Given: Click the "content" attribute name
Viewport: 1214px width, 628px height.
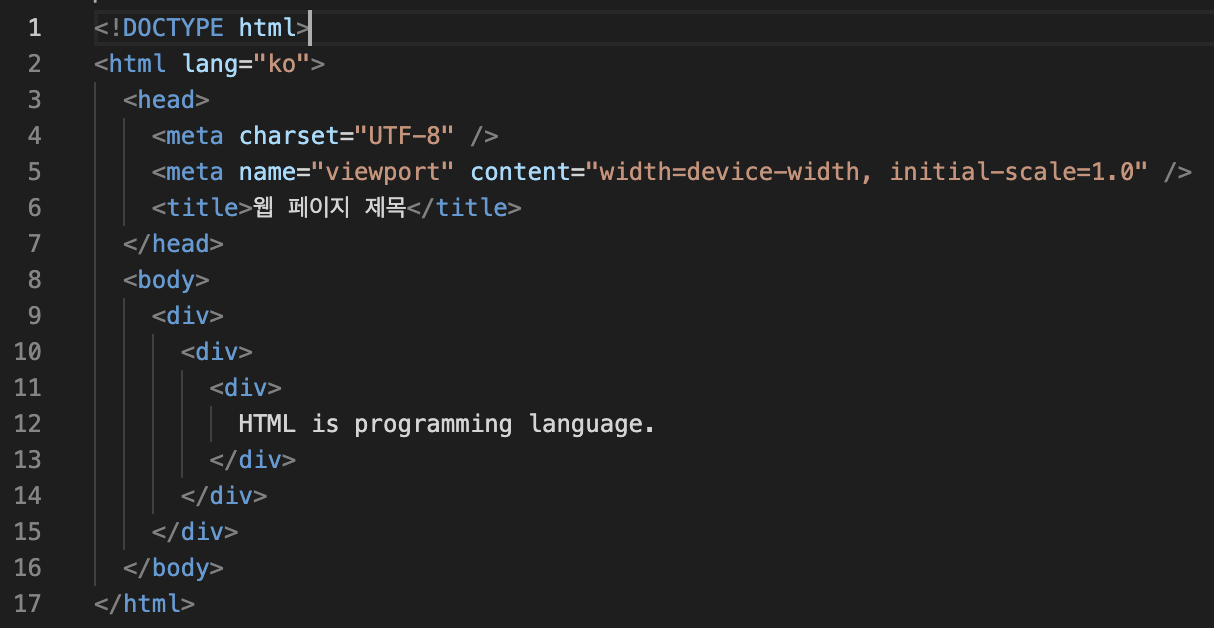Looking at the screenshot, I should tap(521, 172).
